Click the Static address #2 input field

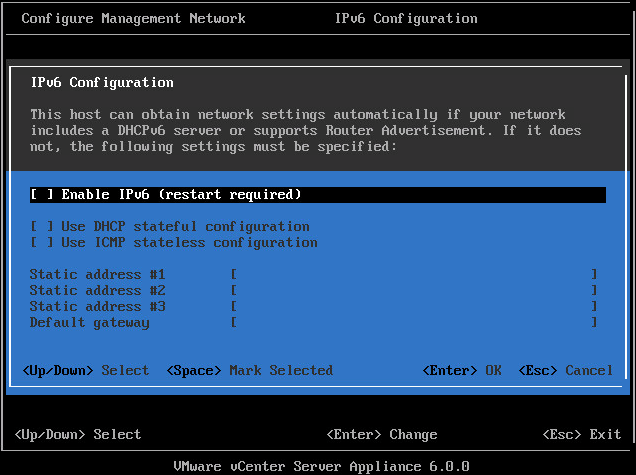[414, 290]
